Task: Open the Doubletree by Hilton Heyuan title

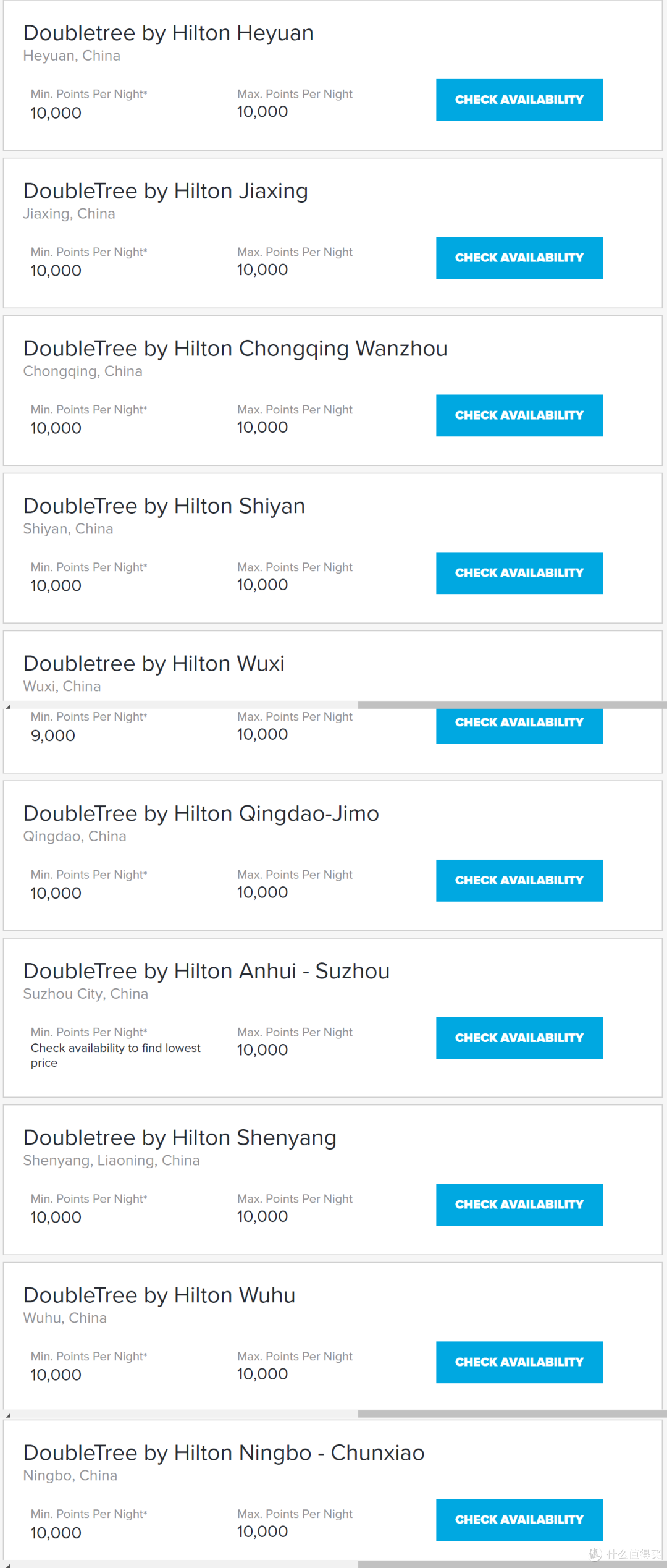Action: (168, 33)
